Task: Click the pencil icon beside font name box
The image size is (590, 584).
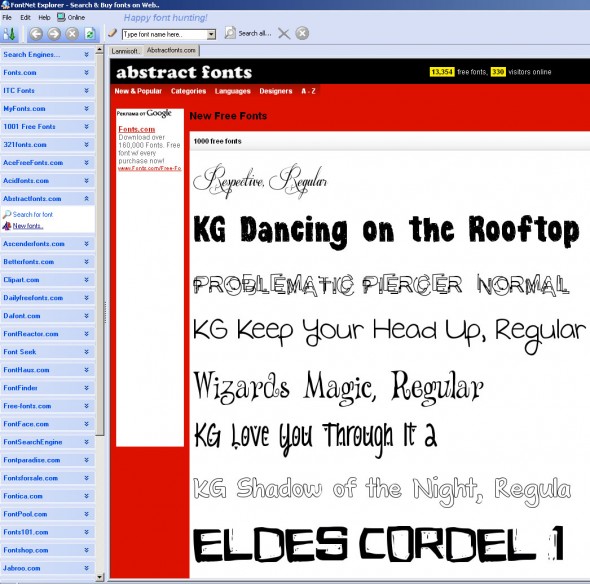Action: [112, 33]
